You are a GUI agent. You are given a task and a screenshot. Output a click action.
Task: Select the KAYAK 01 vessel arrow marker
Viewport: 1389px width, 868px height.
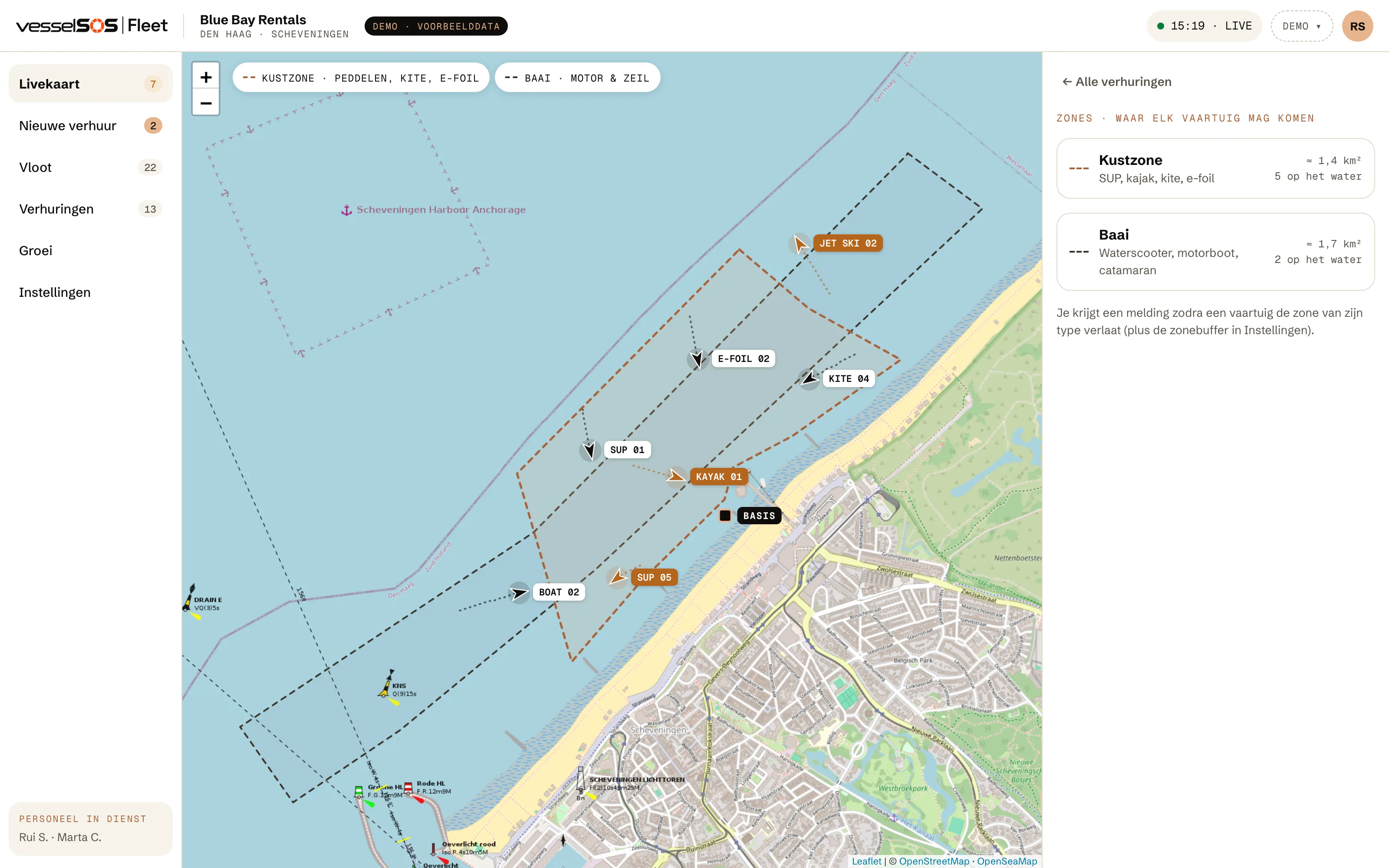[x=676, y=477]
